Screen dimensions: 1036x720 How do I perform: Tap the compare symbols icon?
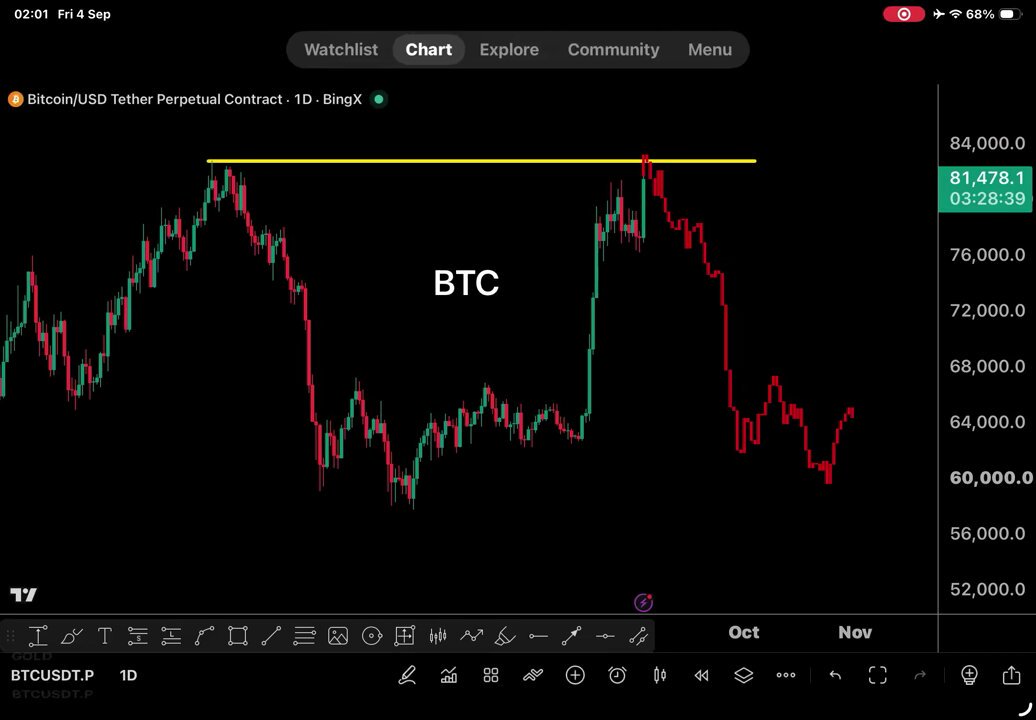533,675
